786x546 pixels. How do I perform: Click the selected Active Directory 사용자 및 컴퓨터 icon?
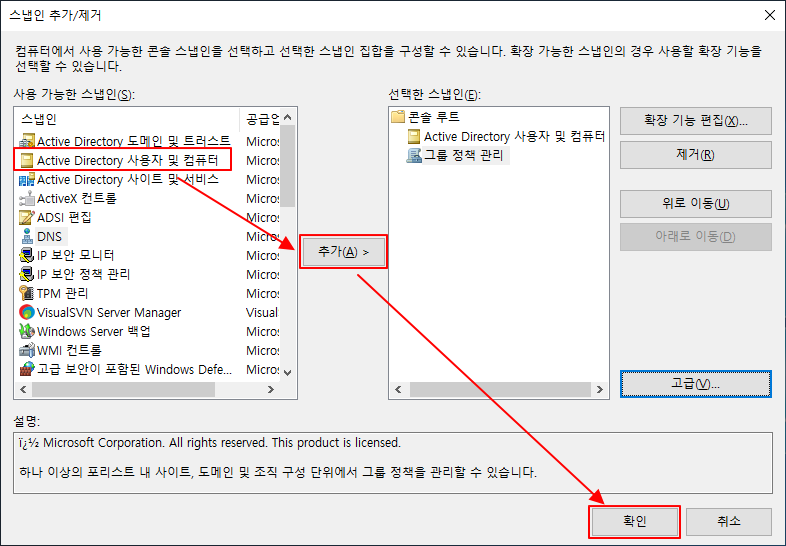tap(414, 136)
